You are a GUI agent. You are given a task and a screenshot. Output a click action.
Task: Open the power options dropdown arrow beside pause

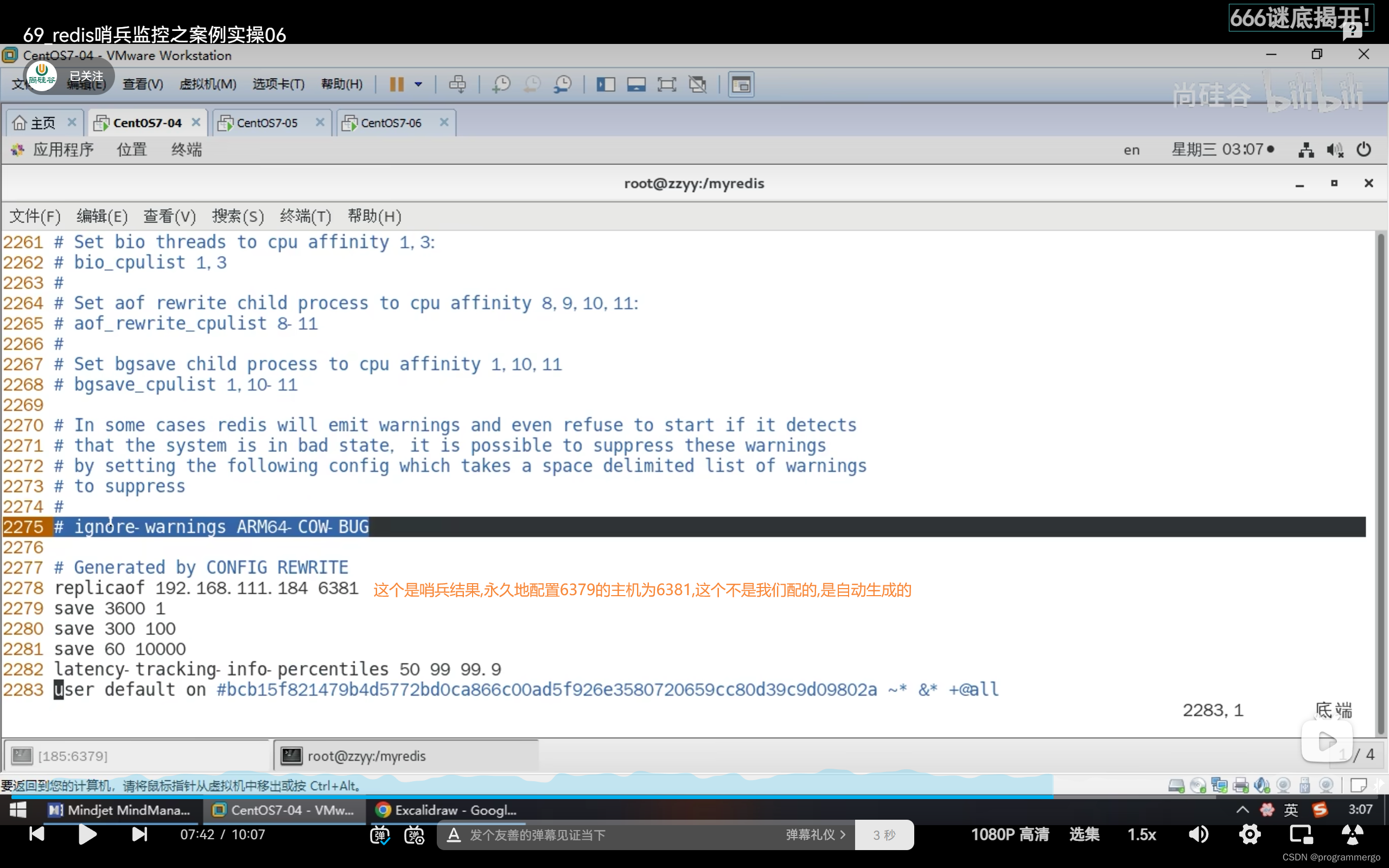pos(418,85)
